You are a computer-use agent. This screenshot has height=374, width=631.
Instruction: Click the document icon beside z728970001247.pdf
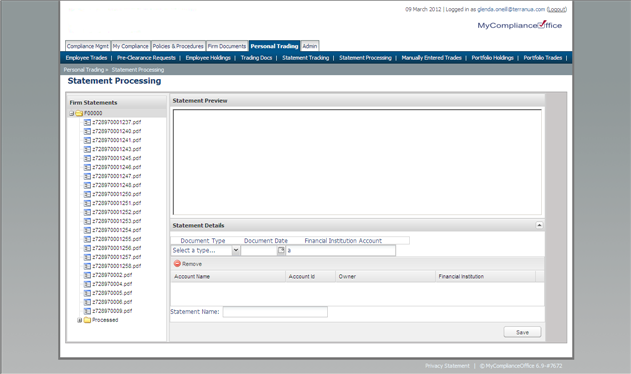(x=87, y=176)
